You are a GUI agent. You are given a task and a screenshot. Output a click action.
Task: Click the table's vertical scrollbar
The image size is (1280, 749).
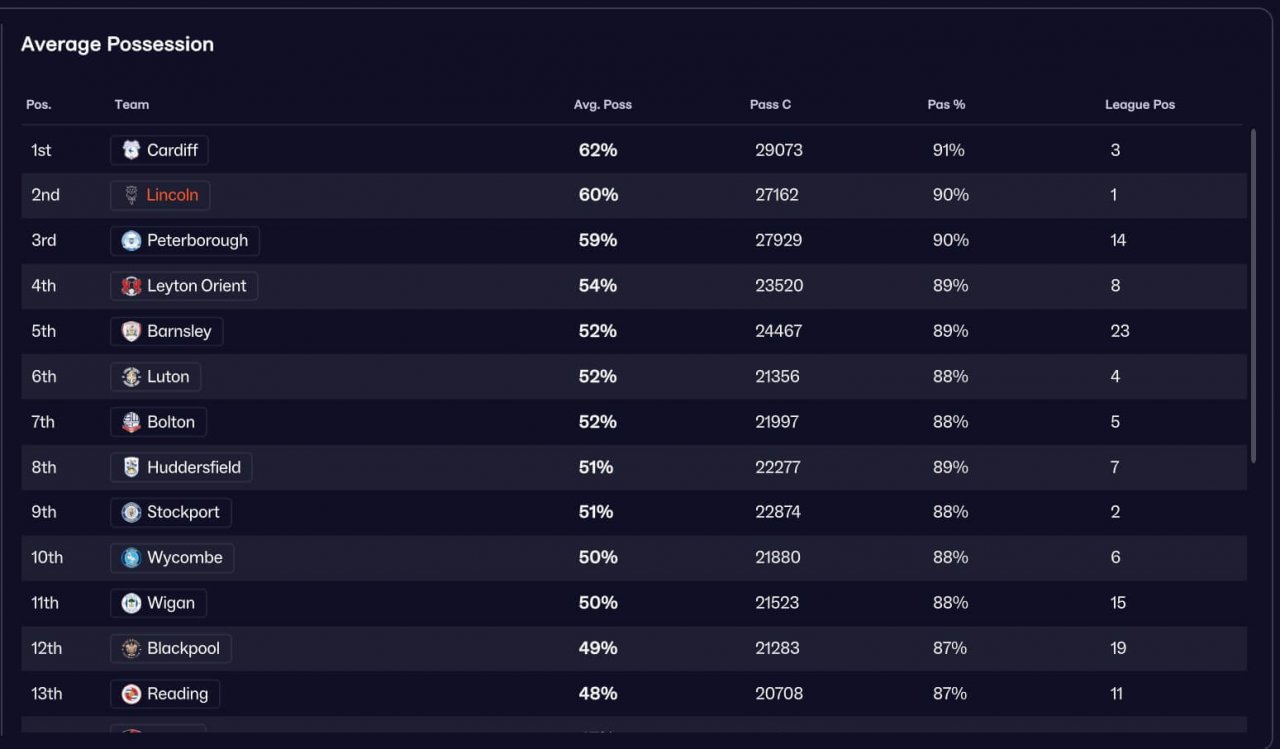pos(1253,296)
